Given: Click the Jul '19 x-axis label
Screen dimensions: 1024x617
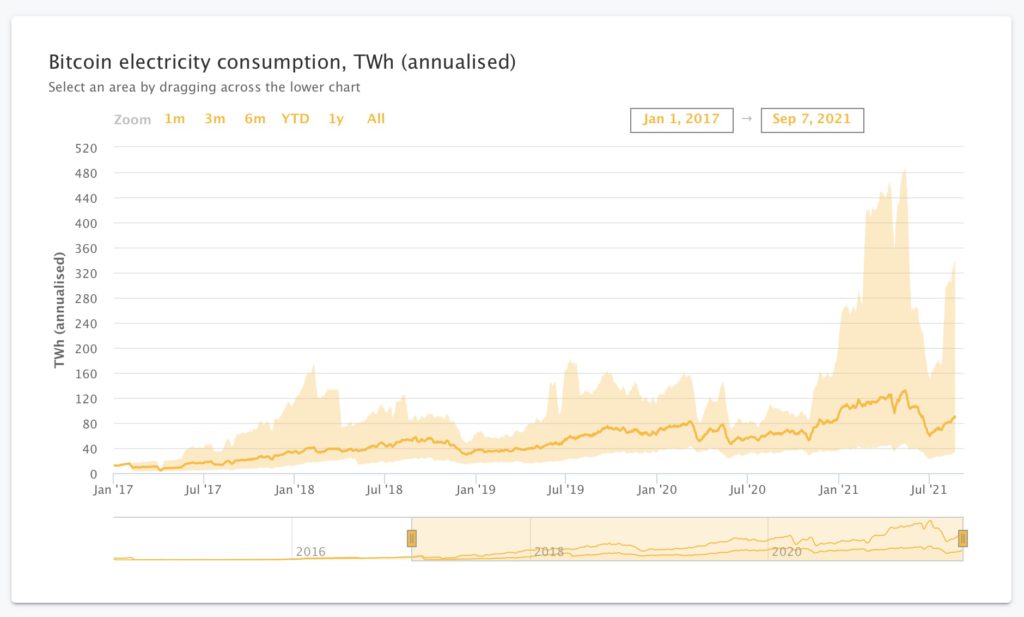Looking at the screenshot, I should pos(566,490).
